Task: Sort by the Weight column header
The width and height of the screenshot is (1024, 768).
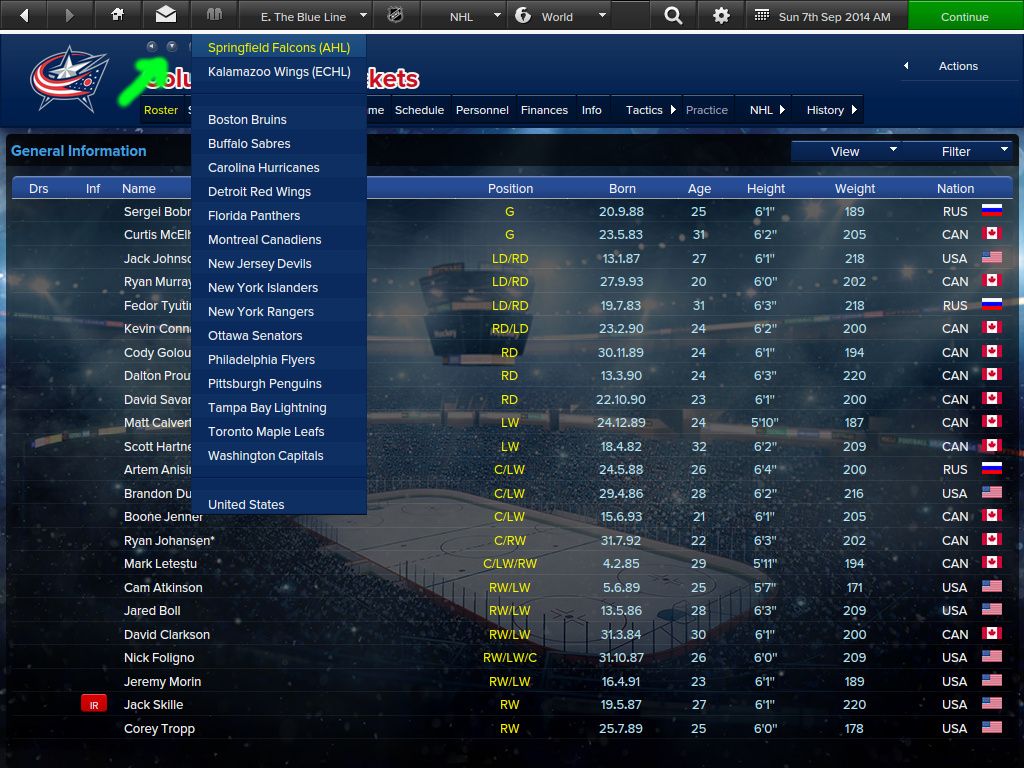Action: (854, 189)
